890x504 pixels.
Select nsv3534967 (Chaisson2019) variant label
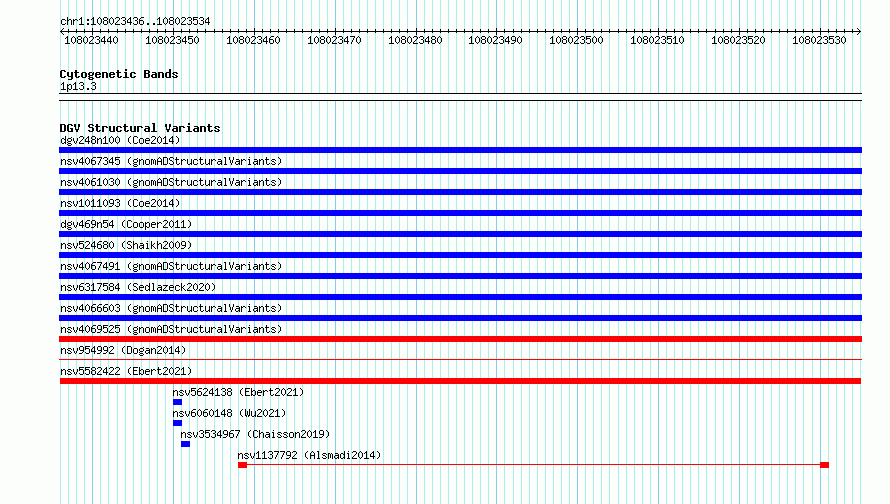tap(255, 434)
